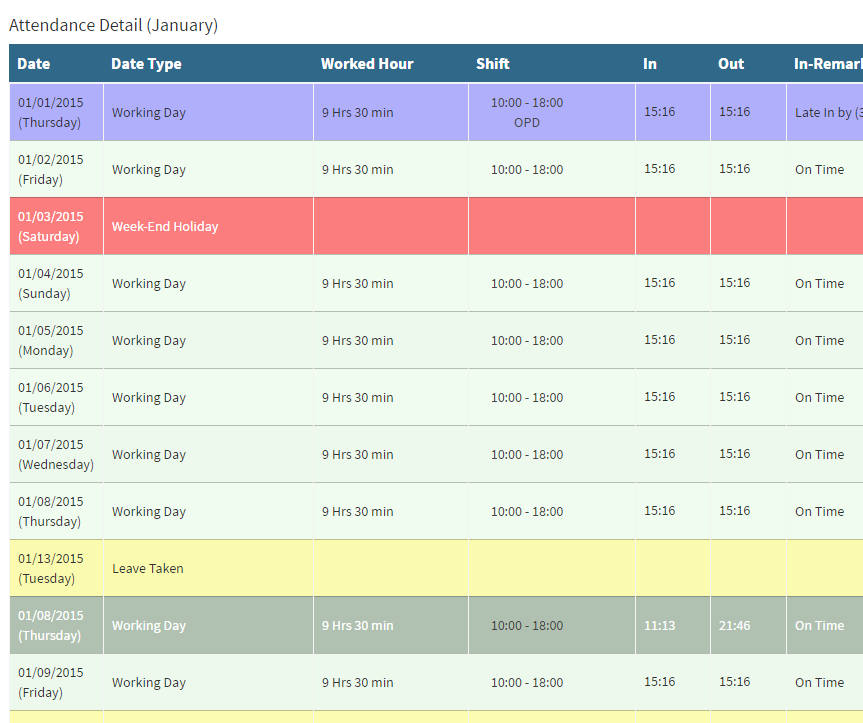Click the Out column header
The width and height of the screenshot is (863, 723).
click(x=731, y=64)
